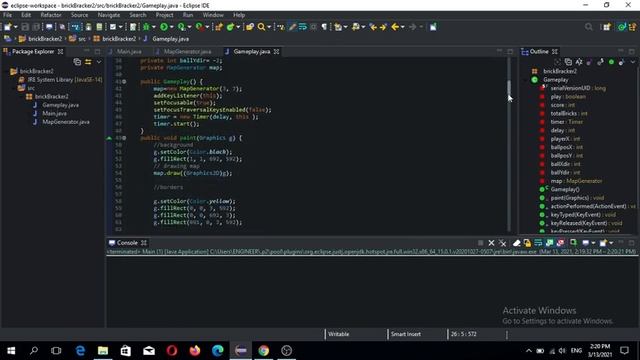Click the src breadcrumb item
Viewport: 640px width, 360px height.
pyautogui.click(x=78, y=39)
